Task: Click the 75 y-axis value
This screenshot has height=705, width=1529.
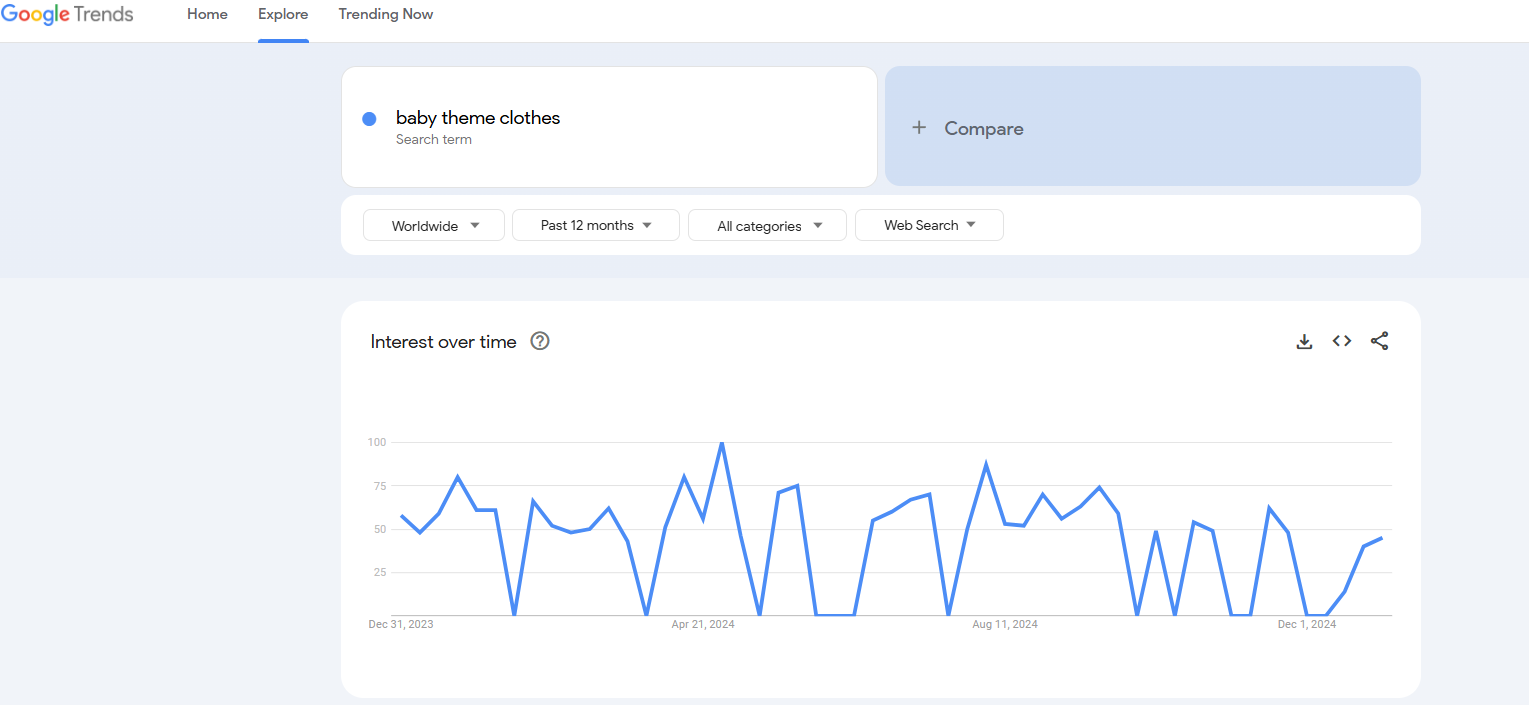Action: click(x=380, y=486)
